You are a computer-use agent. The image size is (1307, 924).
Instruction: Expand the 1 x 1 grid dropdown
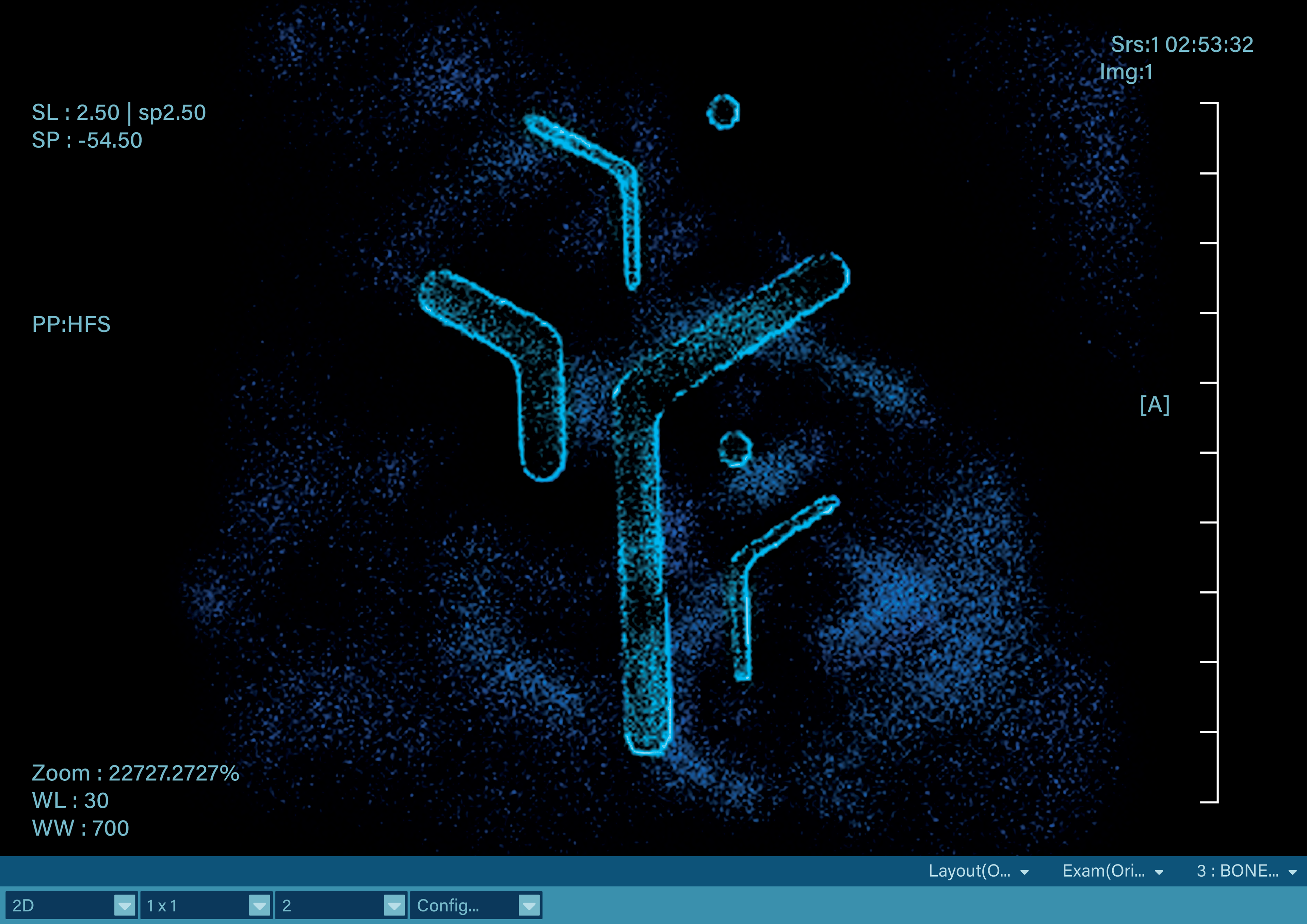[x=260, y=905]
